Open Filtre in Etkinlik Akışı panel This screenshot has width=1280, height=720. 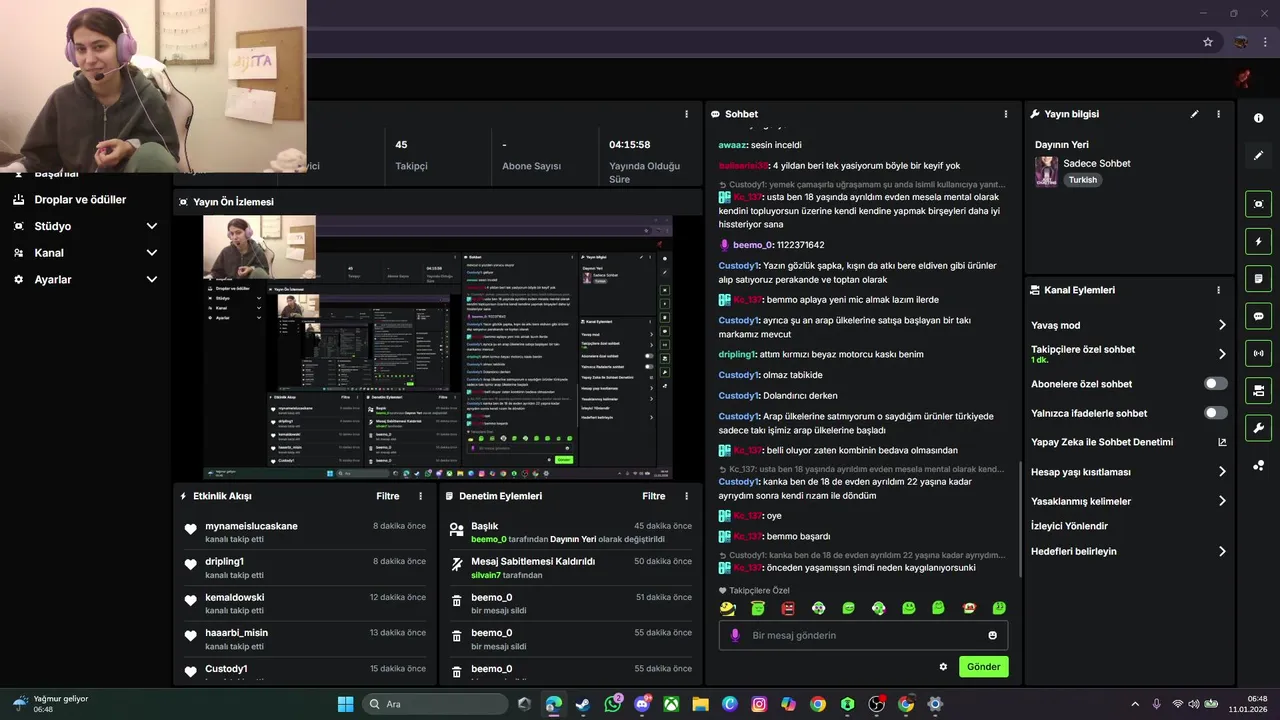(388, 496)
